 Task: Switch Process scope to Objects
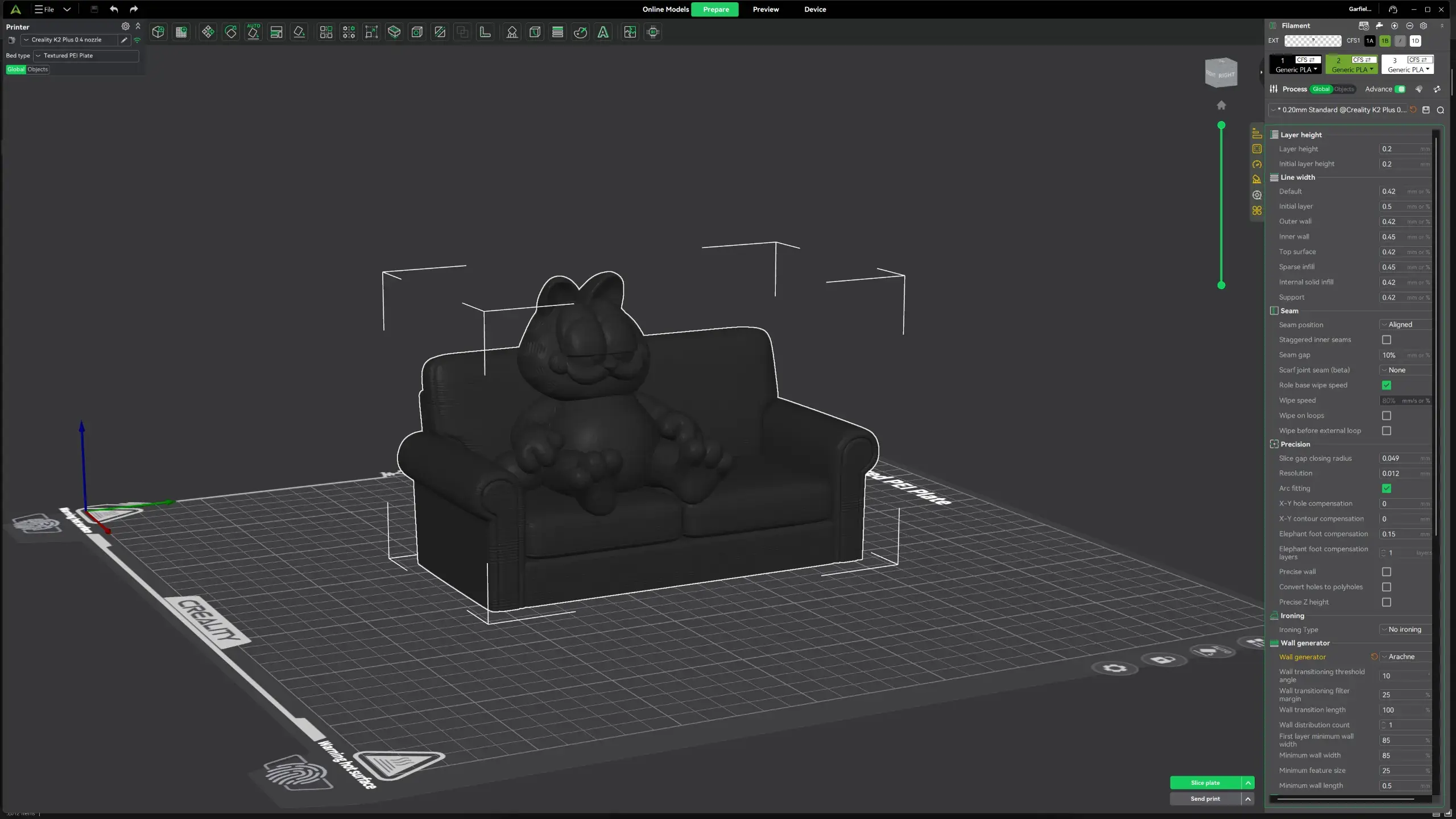click(1344, 89)
